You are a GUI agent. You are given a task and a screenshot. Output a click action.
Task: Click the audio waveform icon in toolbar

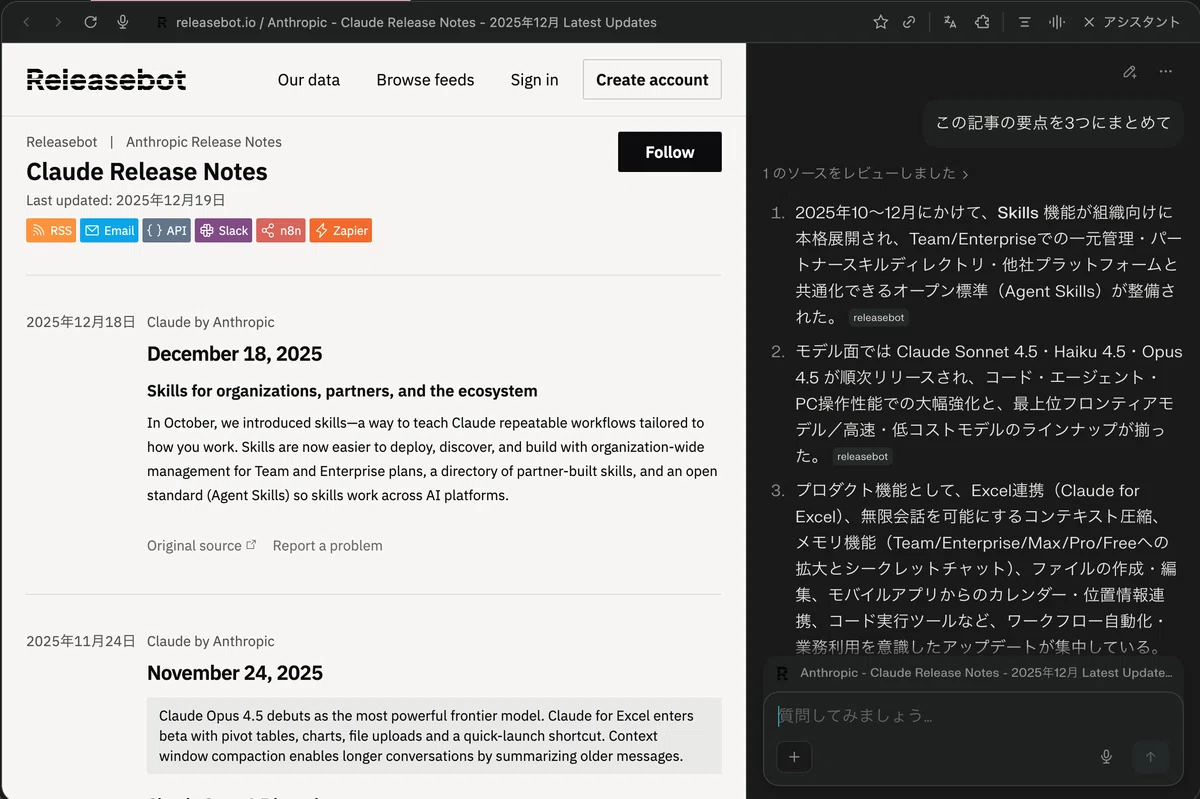point(1055,22)
